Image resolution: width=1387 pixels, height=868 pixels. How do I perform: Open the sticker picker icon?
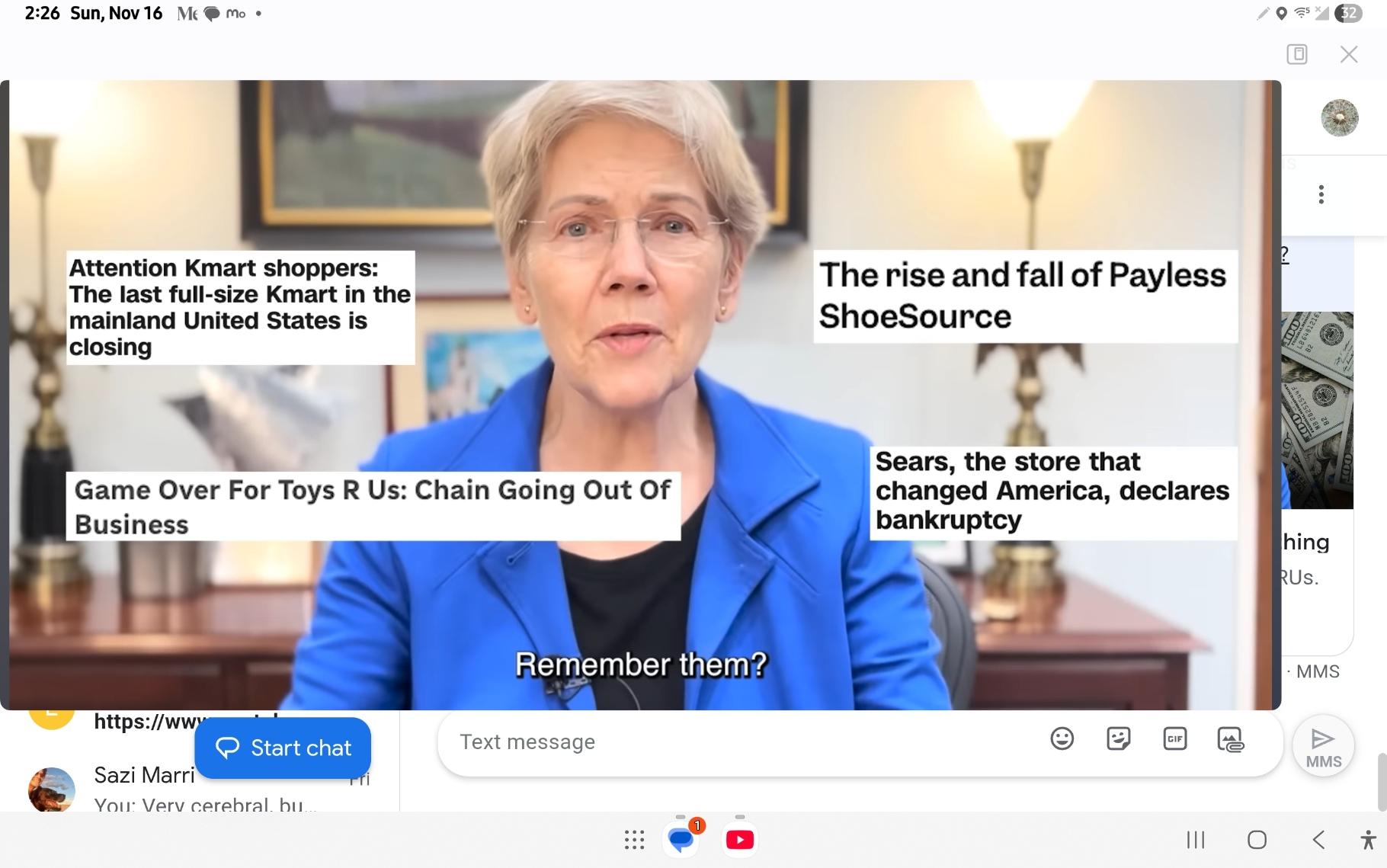(x=1118, y=738)
